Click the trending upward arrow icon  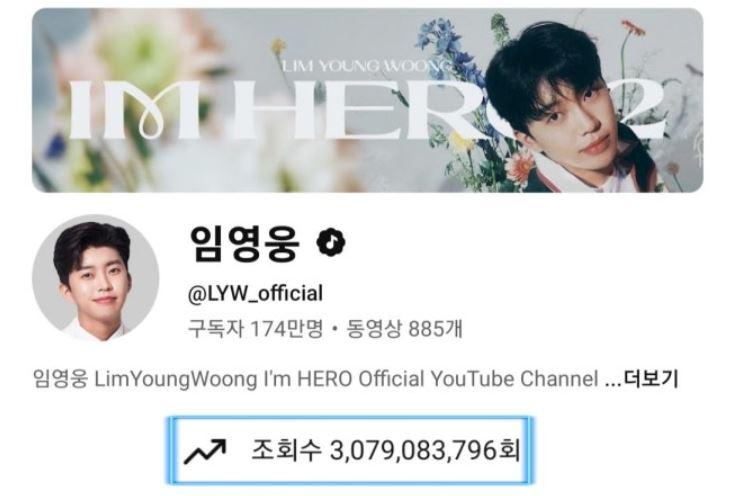coord(205,451)
